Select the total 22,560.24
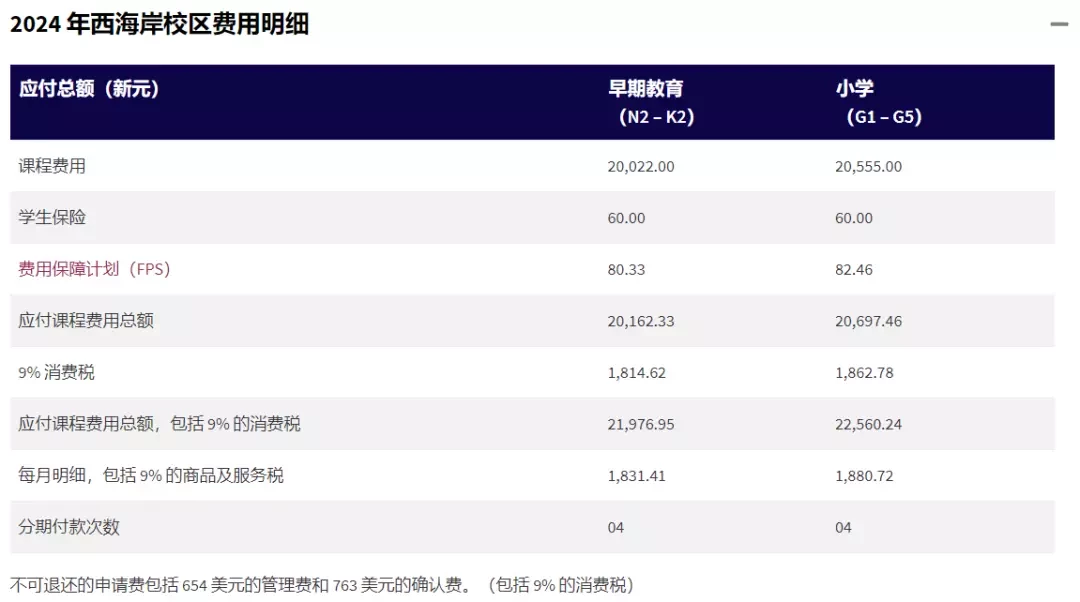 [869, 425]
